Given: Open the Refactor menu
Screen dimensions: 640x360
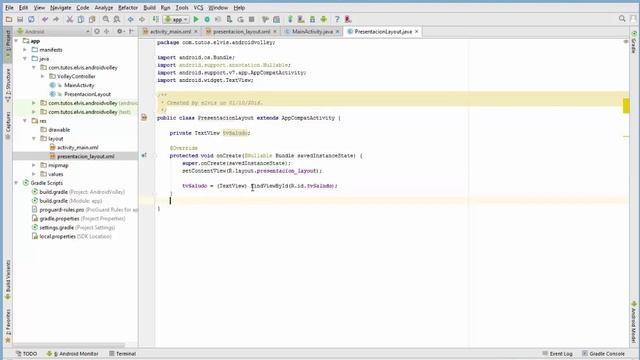Looking at the screenshot, I should (128, 8).
